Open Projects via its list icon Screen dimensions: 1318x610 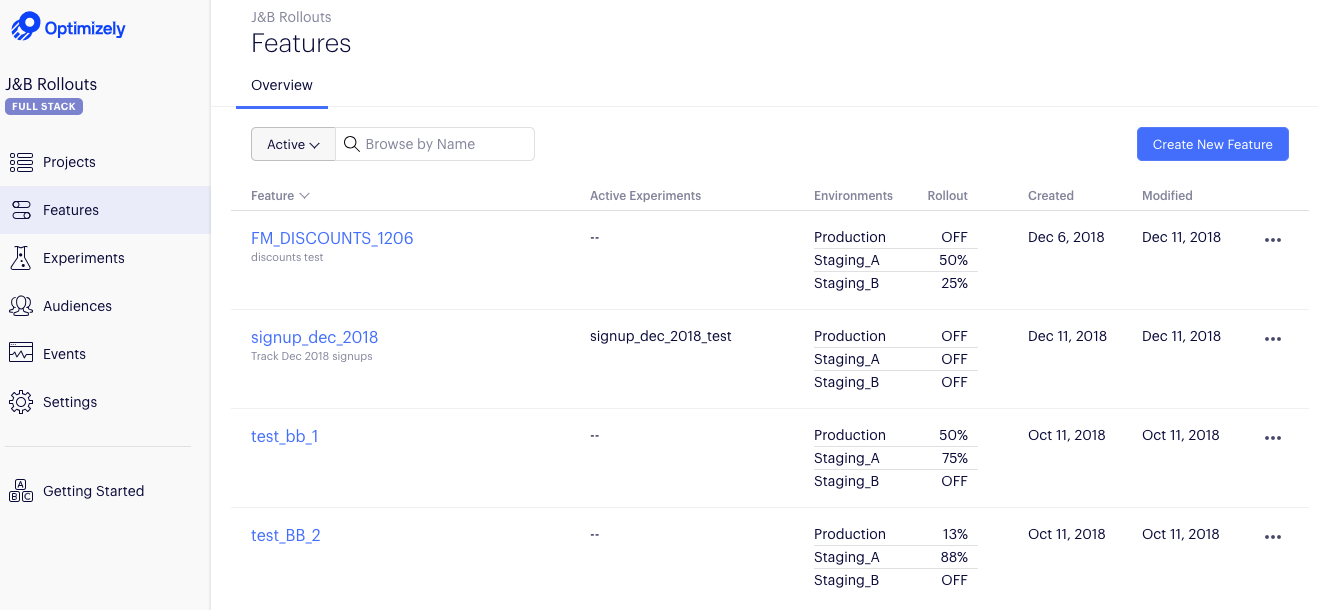click(21, 162)
